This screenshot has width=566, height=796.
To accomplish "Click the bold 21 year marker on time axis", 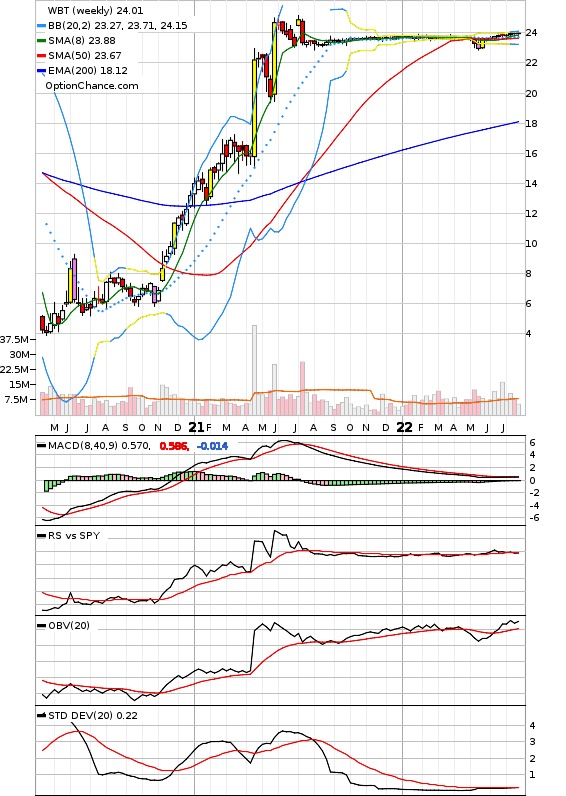I will [x=196, y=427].
